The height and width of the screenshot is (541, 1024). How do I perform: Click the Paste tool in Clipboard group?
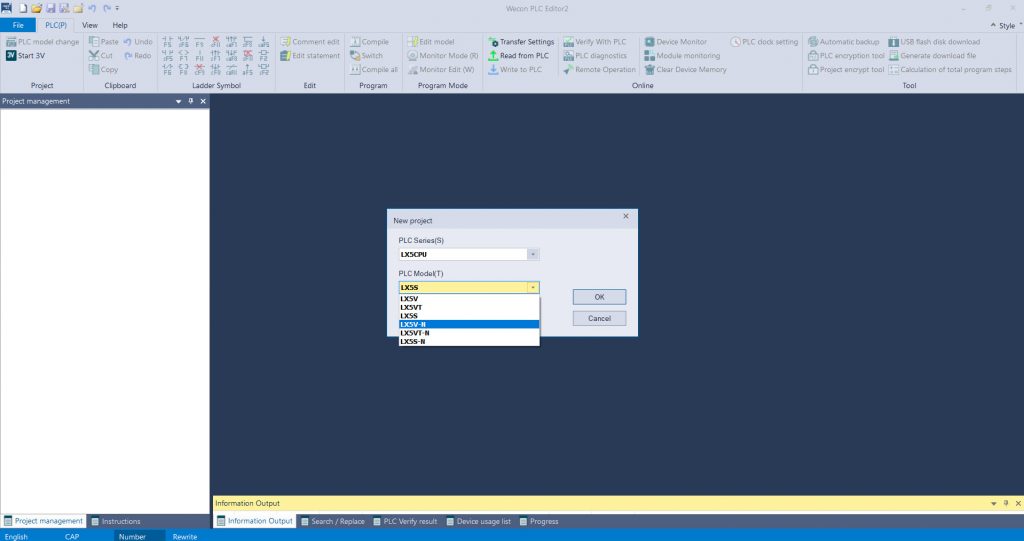(104, 41)
